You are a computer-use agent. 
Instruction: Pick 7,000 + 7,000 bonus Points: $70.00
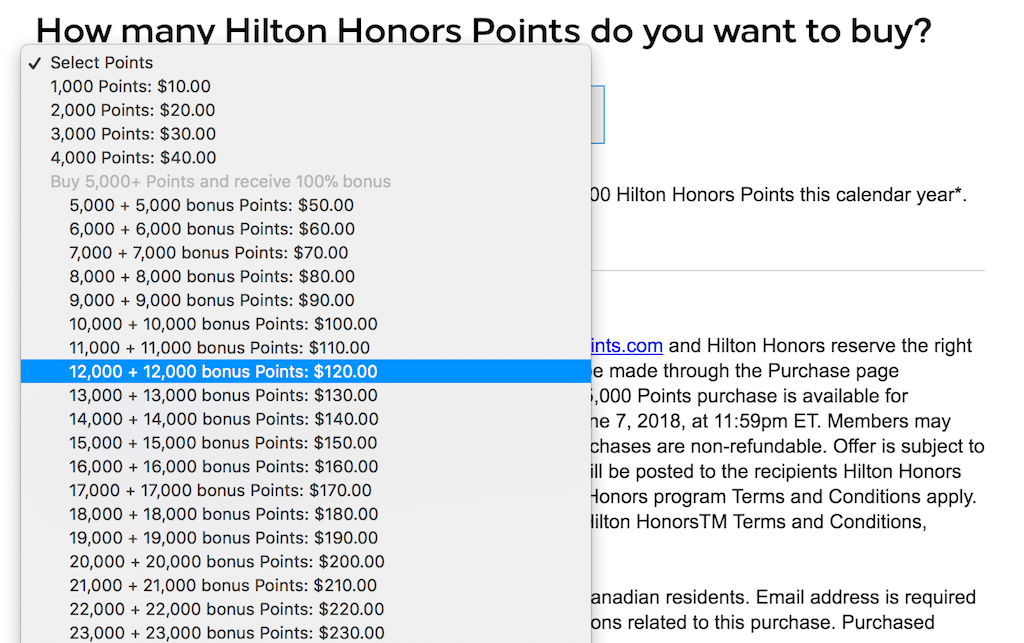click(209, 253)
